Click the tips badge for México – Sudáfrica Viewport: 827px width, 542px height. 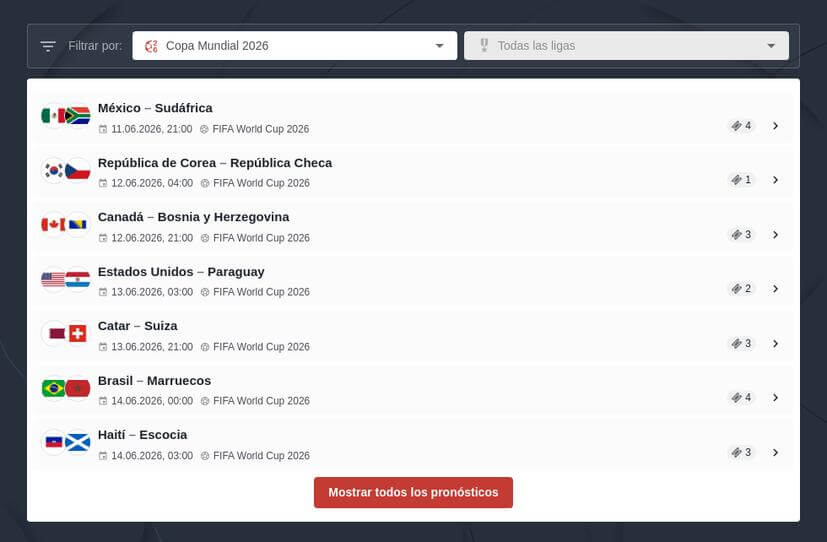point(741,125)
